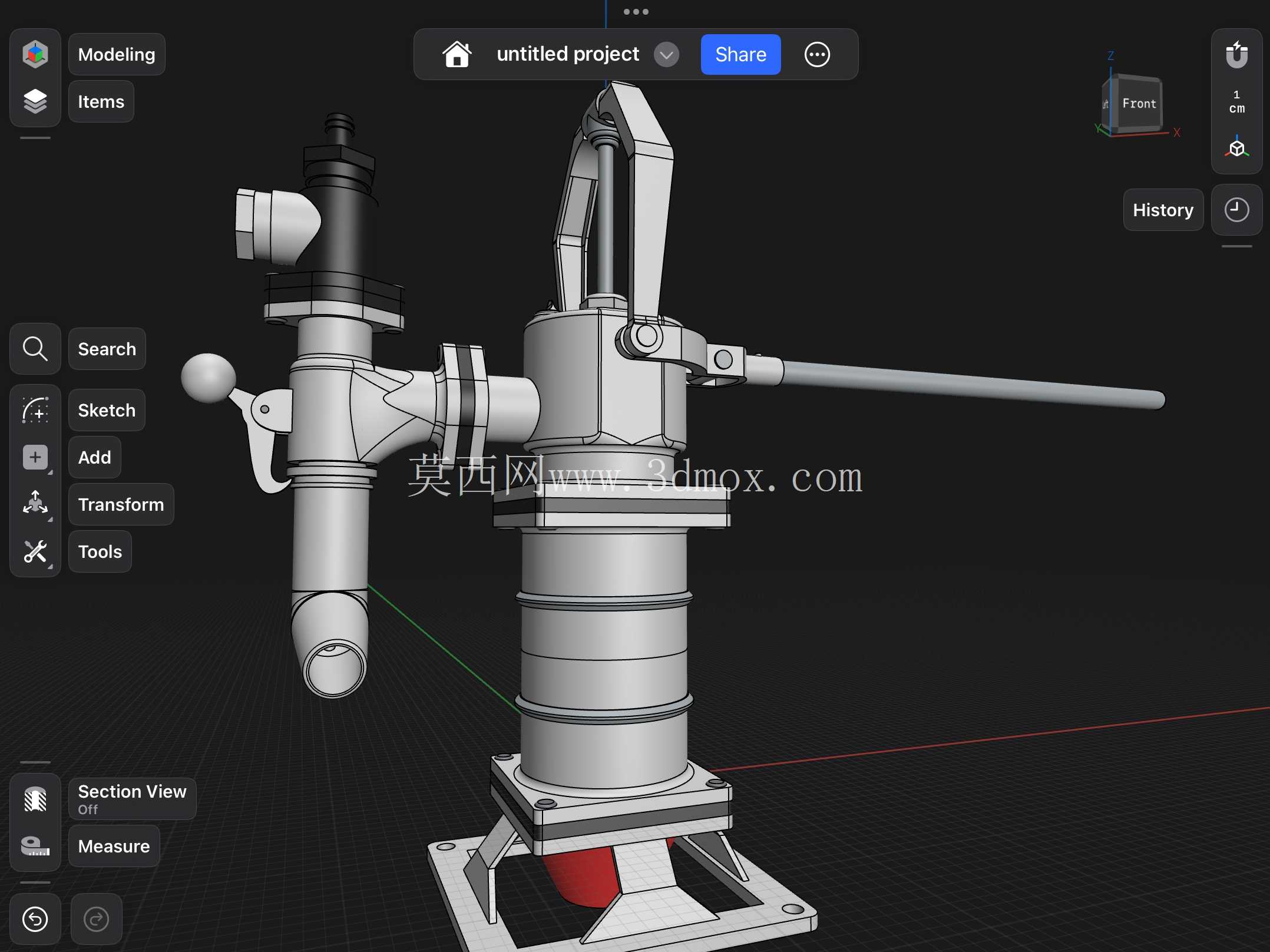Click the Tools label

[100, 551]
